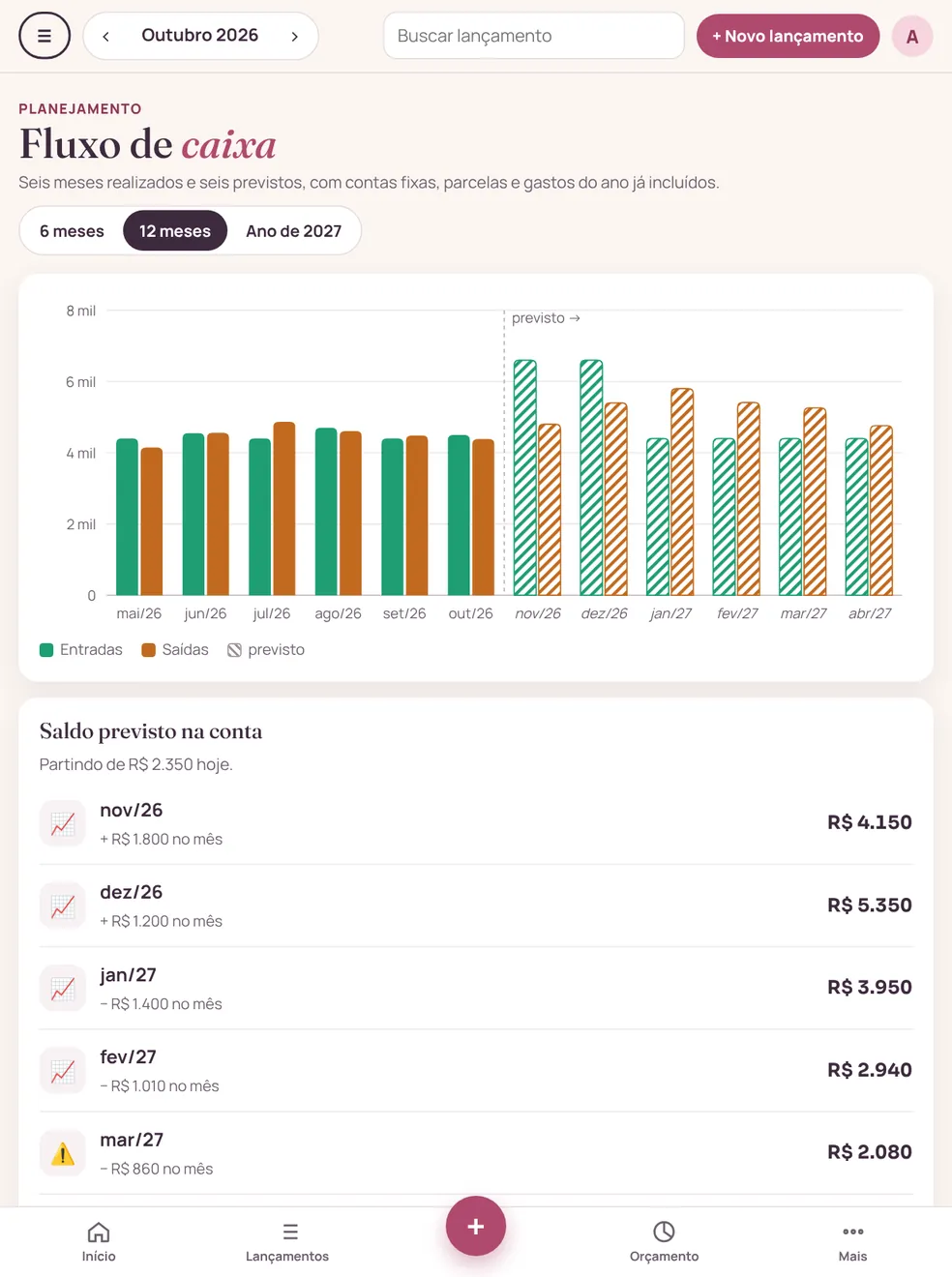This screenshot has width=952, height=1277.
Task: Toggle Saídas legend swatch
Action: [x=148, y=650]
